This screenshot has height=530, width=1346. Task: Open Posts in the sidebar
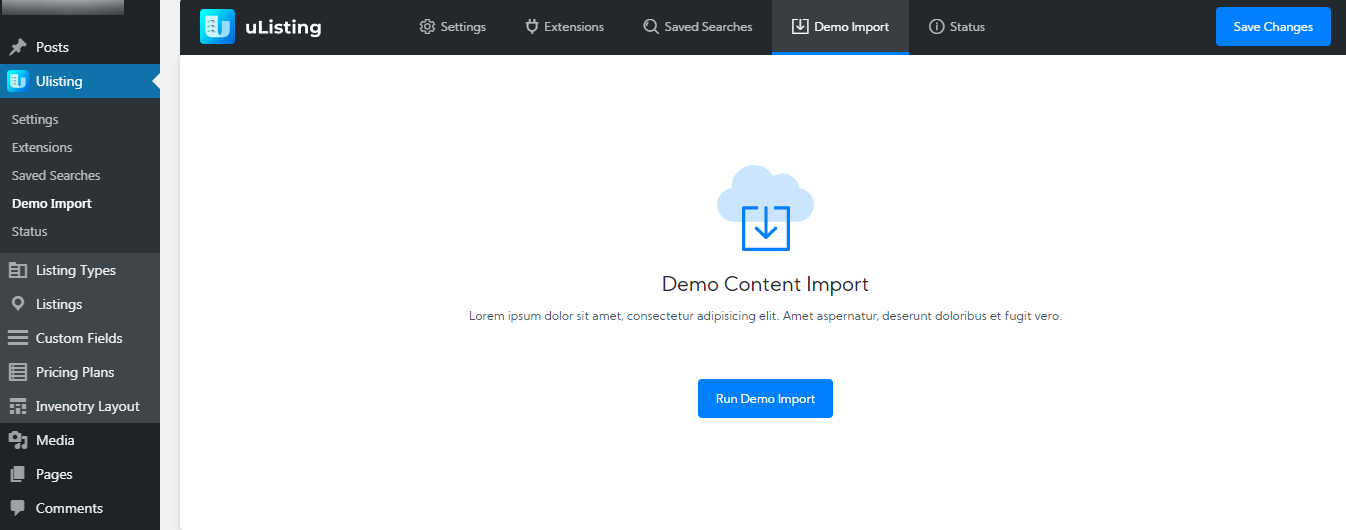pyautogui.click(x=80, y=47)
